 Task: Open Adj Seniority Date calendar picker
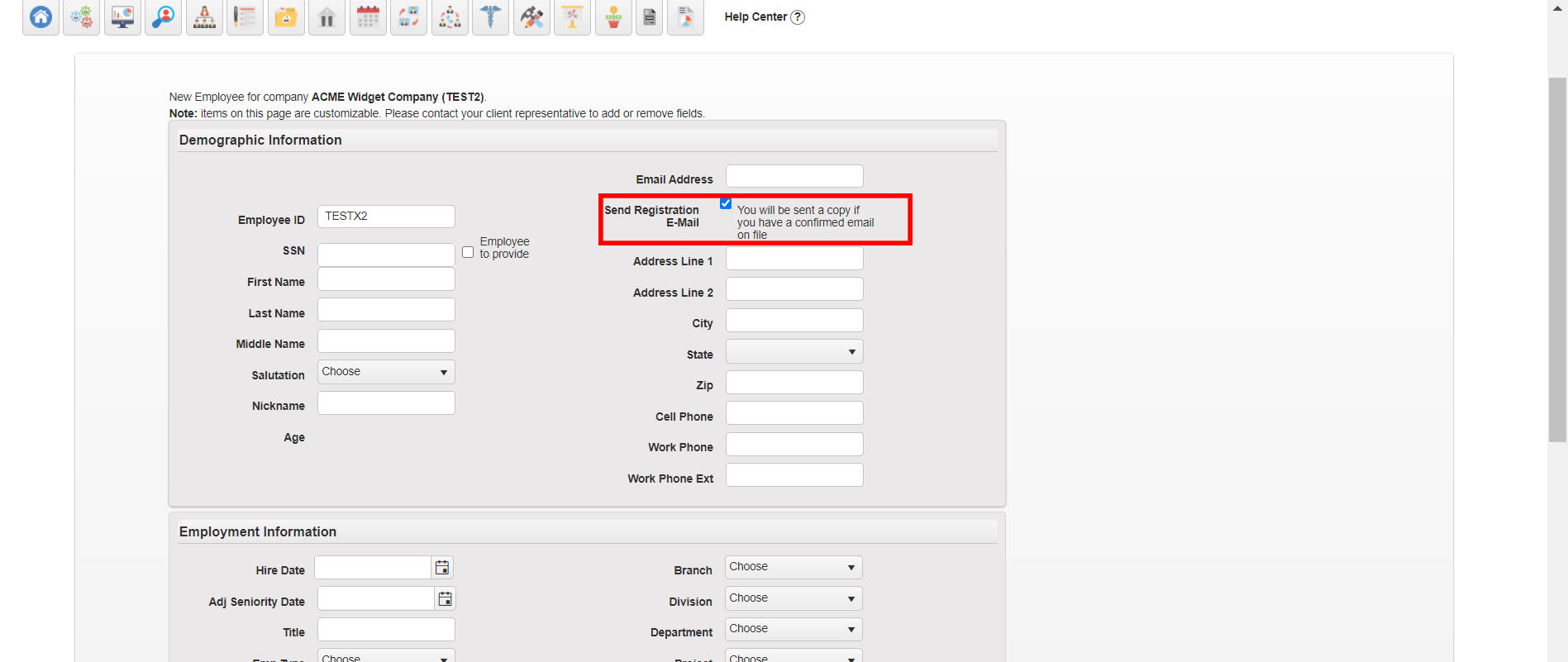tap(445, 599)
